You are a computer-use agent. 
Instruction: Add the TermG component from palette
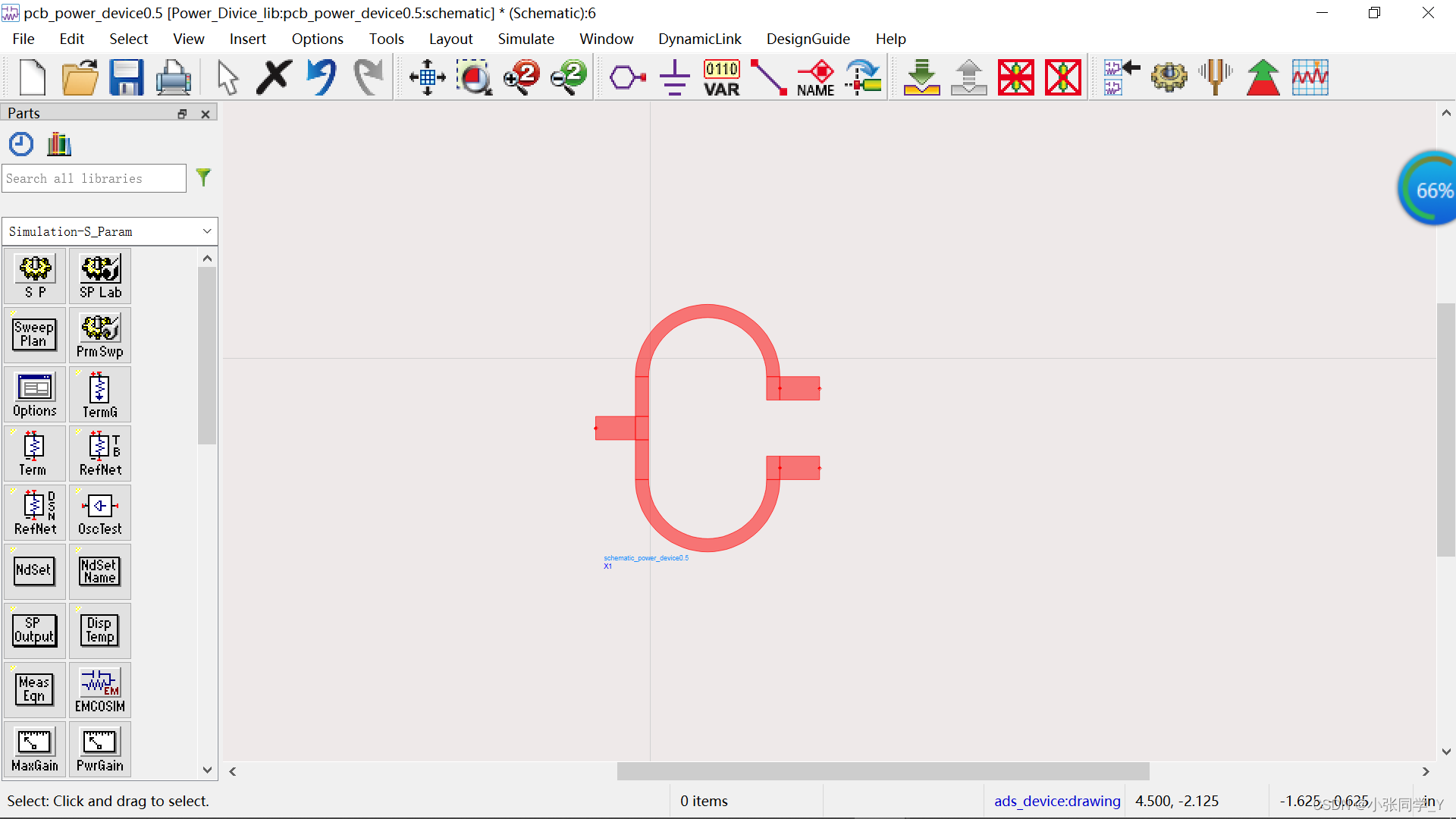click(100, 394)
